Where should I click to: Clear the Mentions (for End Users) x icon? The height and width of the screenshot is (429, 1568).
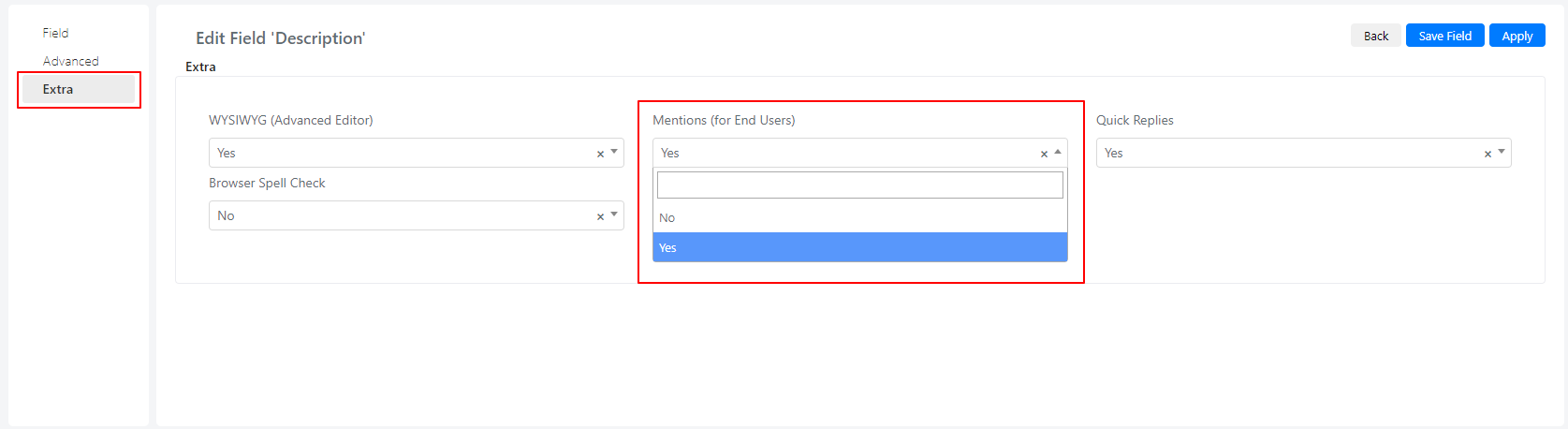click(x=1044, y=154)
